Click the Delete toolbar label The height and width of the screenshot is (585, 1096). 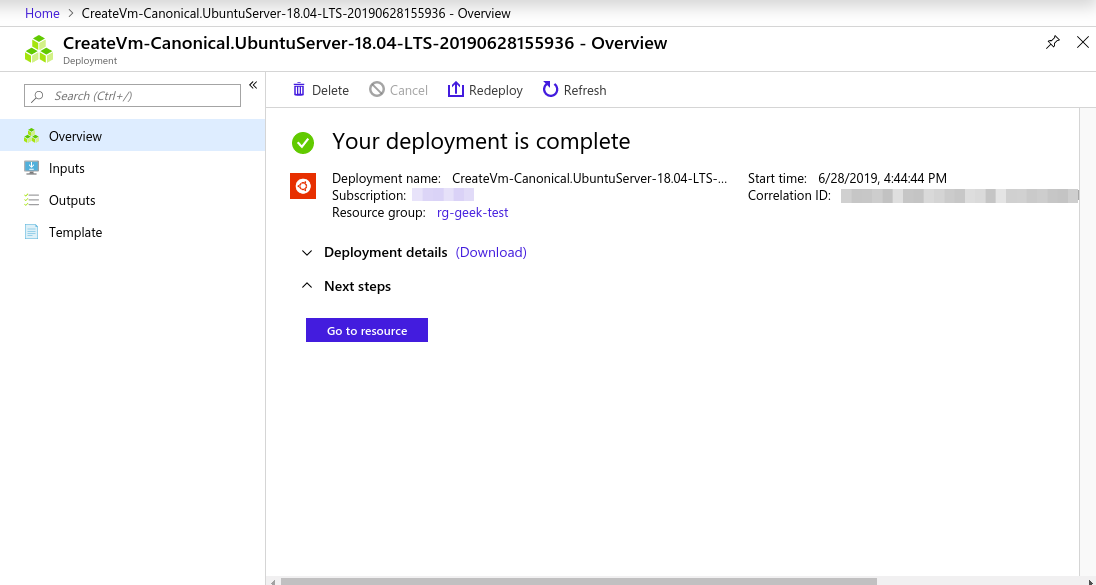330,90
